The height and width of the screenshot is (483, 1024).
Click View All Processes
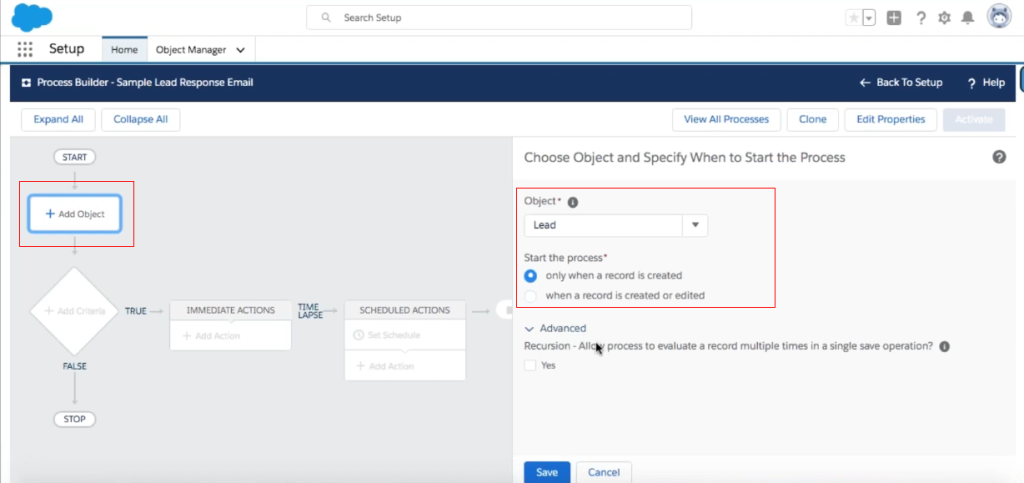coord(726,119)
